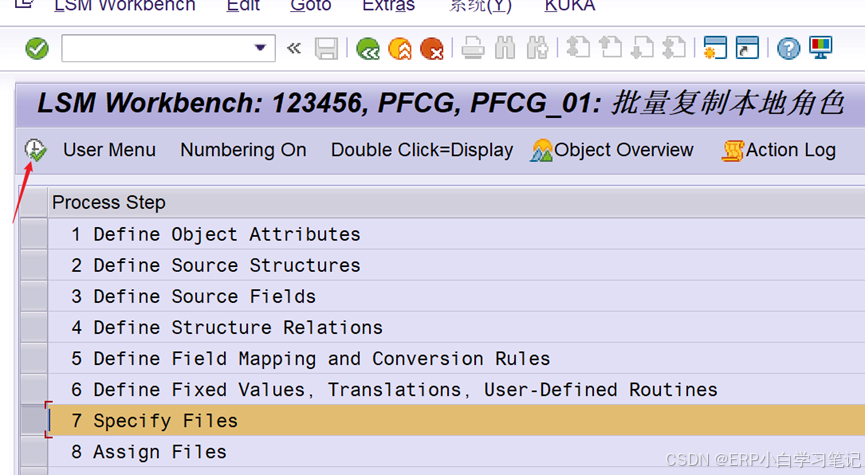Click the Process Step column header

[456, 202]
